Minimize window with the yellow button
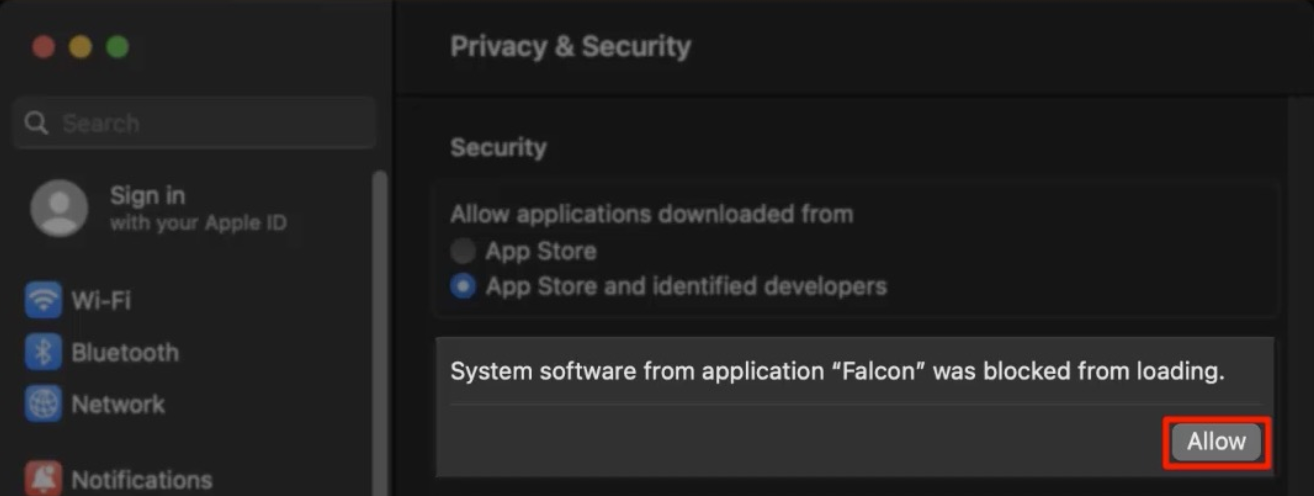The height and width of the screenshot is (496, 1314). 80,47
